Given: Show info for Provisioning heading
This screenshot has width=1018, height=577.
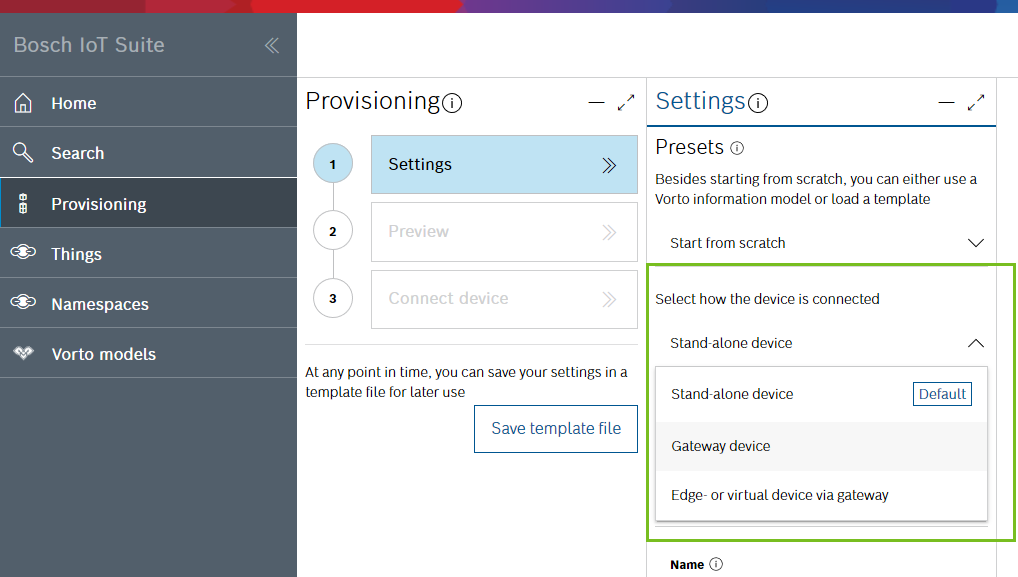Looking at the screenshot, I should (x=452, y=103).
